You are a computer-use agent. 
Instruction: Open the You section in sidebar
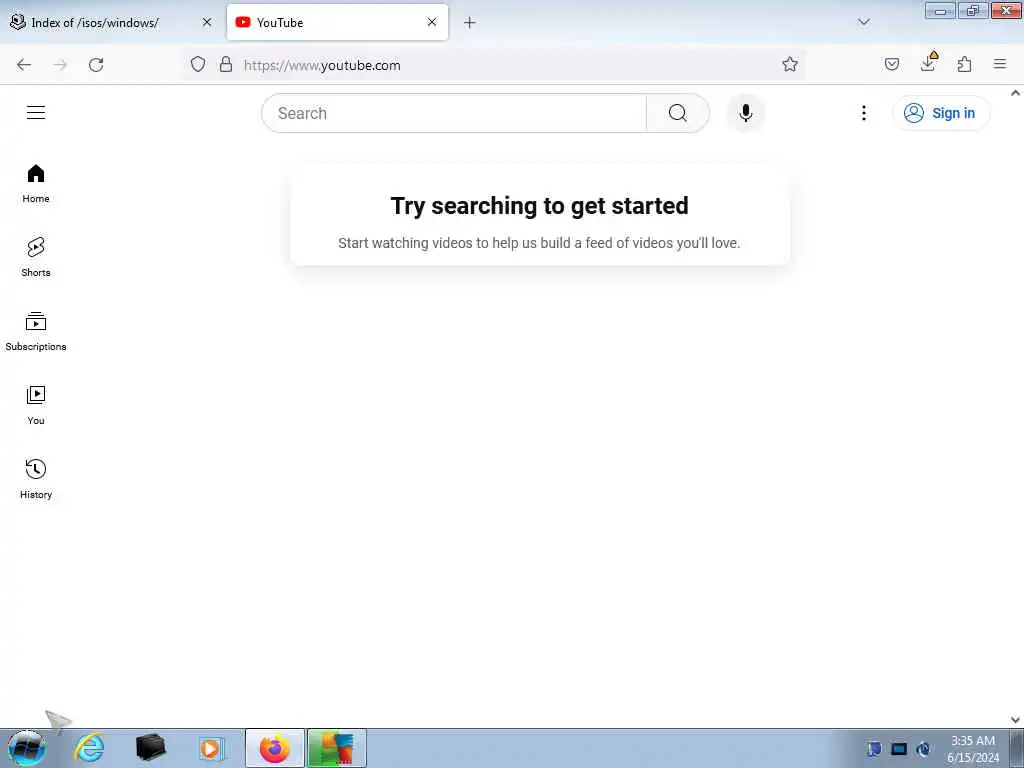click(x=36, y=406)
